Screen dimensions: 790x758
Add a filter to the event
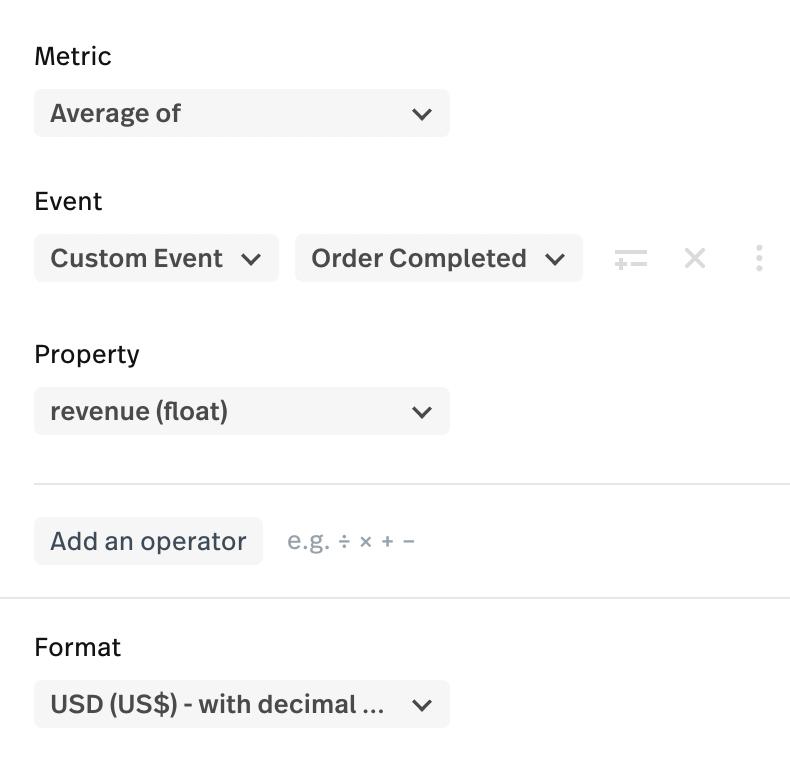630,259
